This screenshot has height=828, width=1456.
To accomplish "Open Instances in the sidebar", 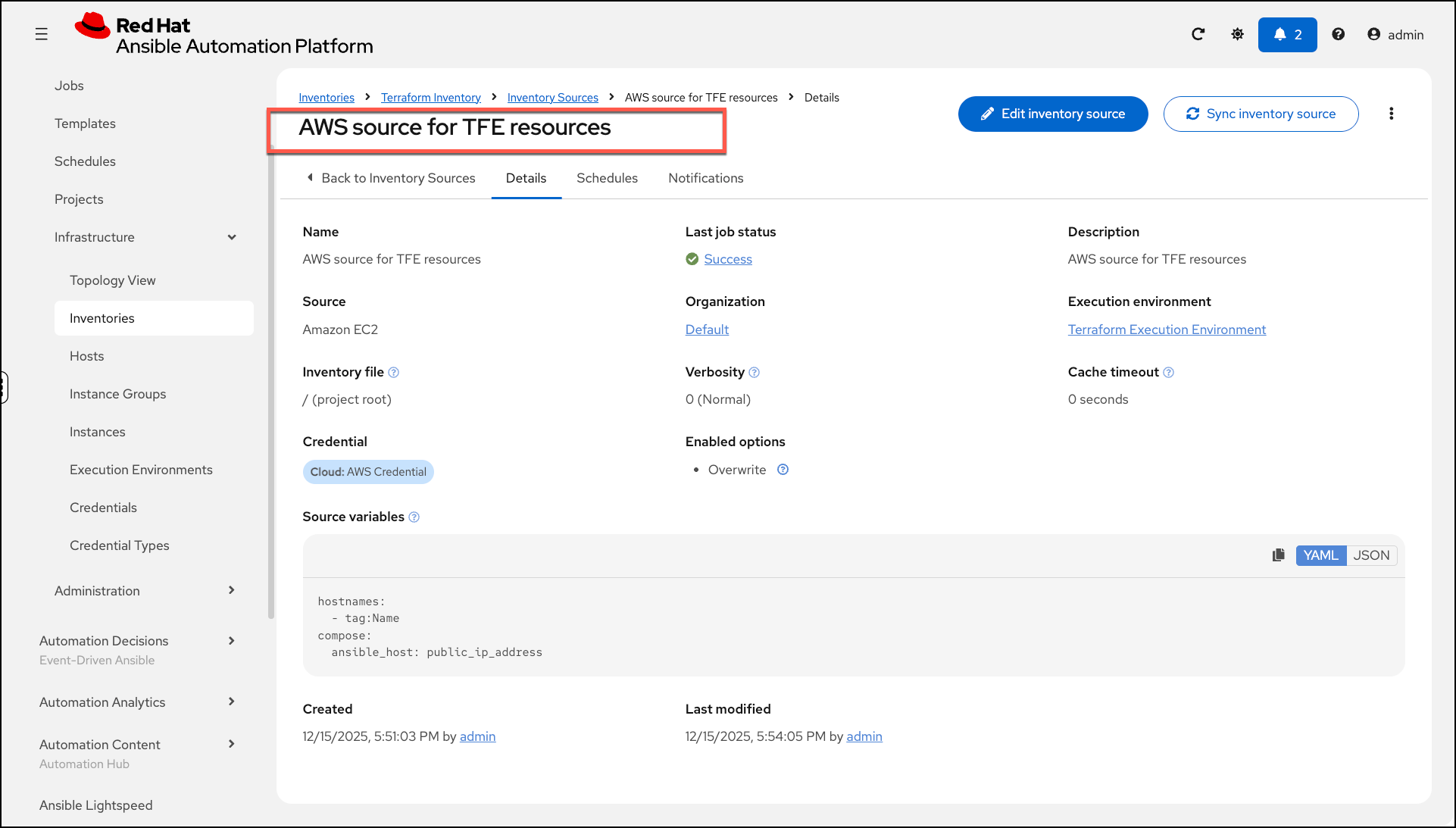I will pyautogui.click(x=97, y=432).
